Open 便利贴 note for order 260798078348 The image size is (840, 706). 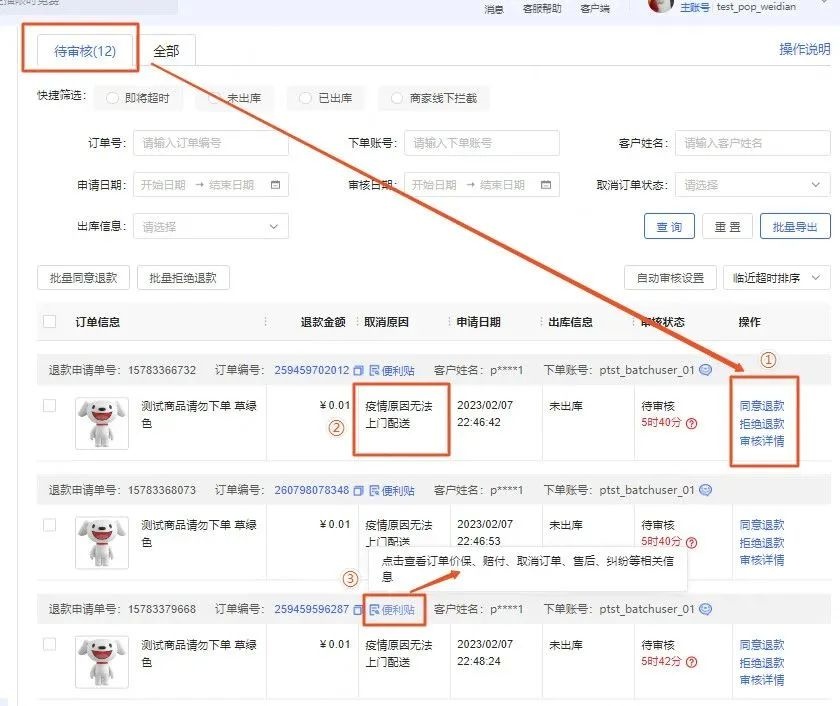392,490
